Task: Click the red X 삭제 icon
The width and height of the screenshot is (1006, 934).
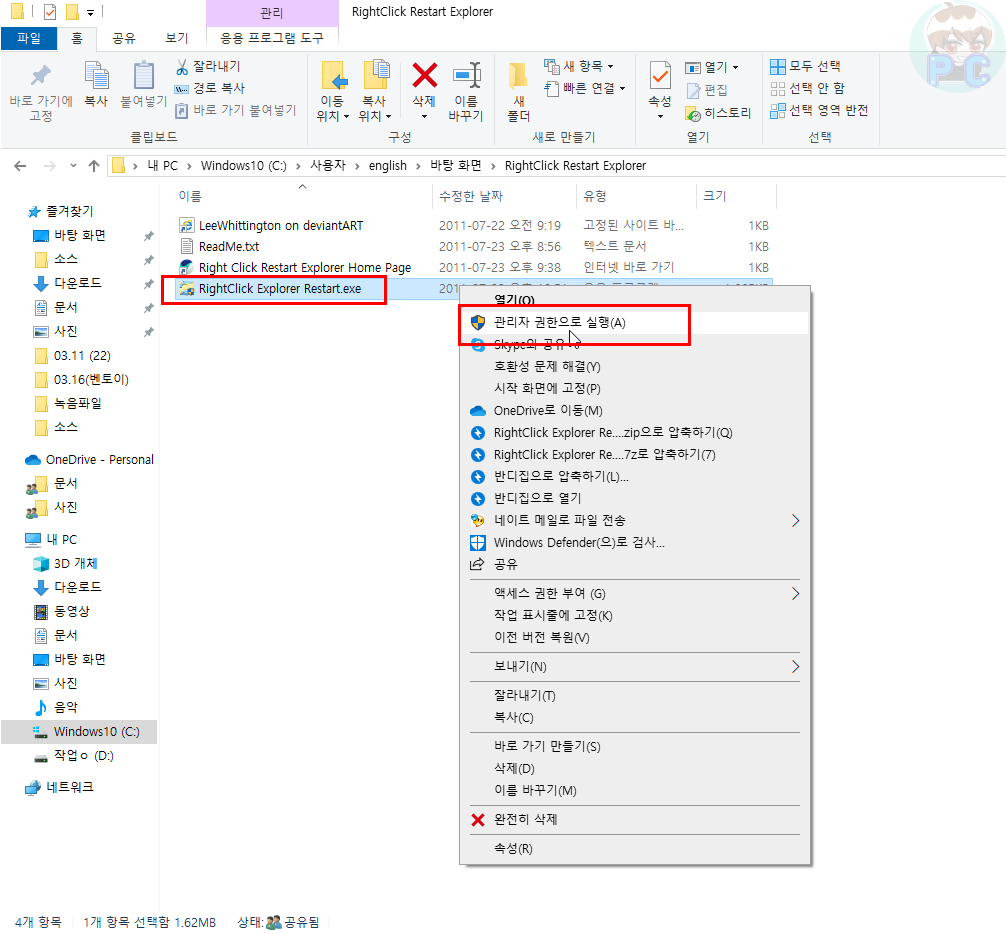Action: pyautogui.click(x=424, y=75)
